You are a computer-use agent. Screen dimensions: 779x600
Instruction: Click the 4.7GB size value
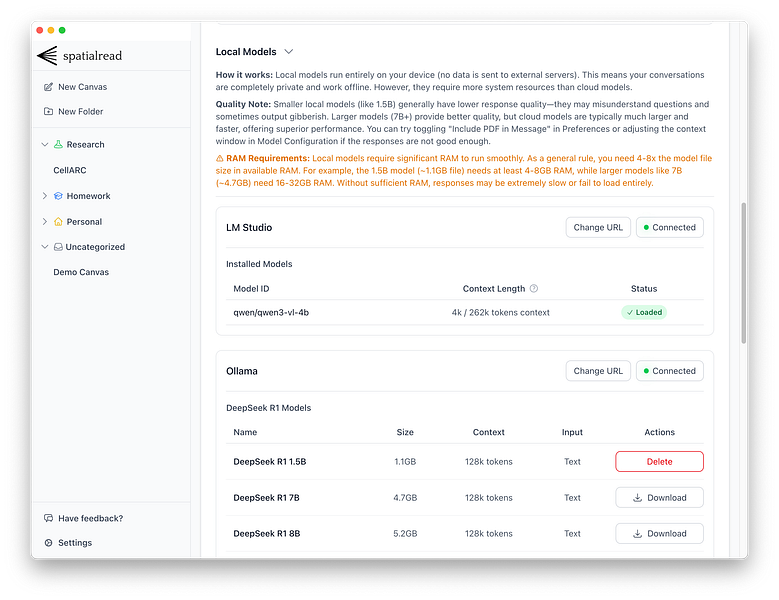405,498
